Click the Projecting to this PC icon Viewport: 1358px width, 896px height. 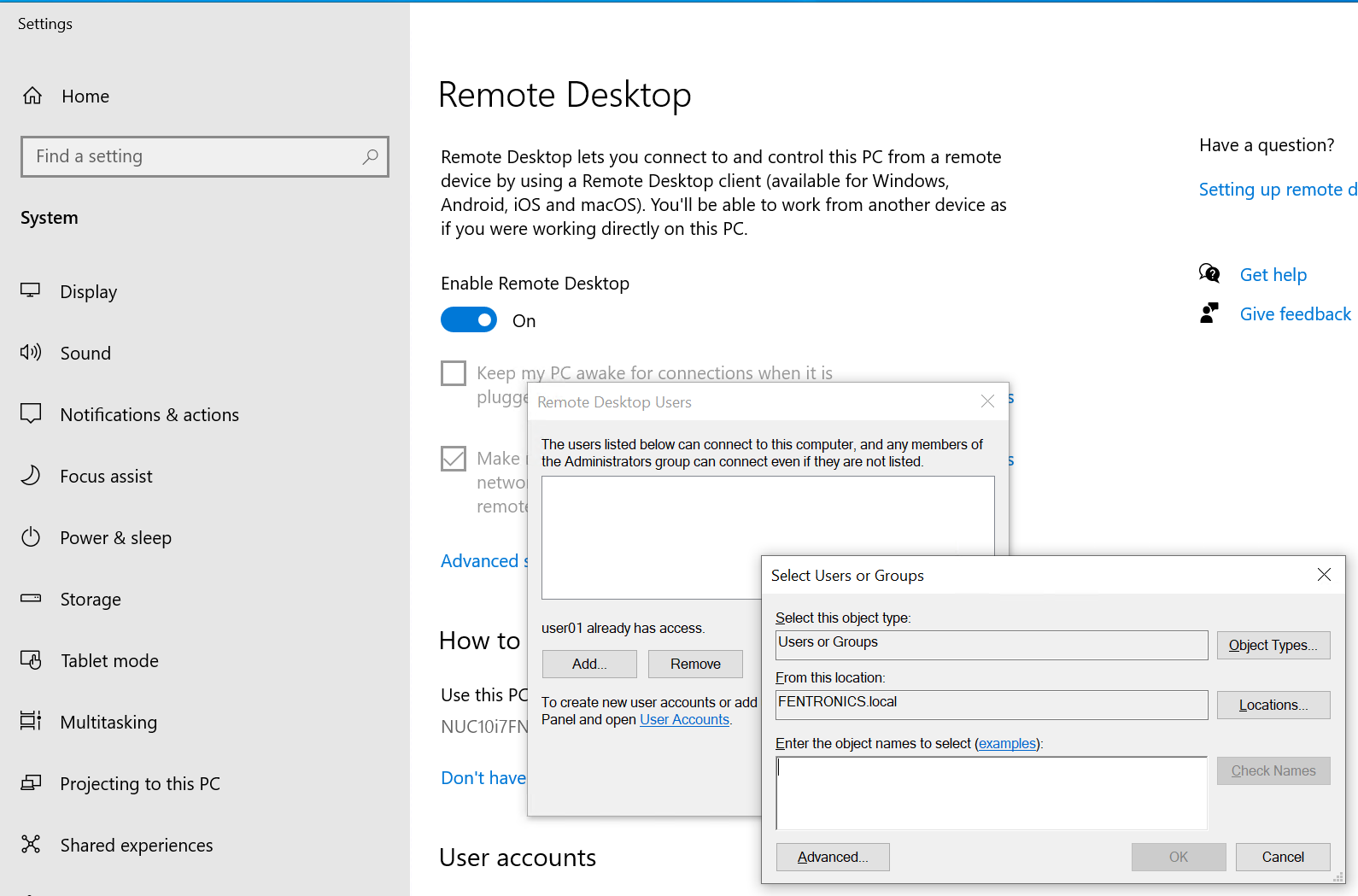(x=31, y=782)
